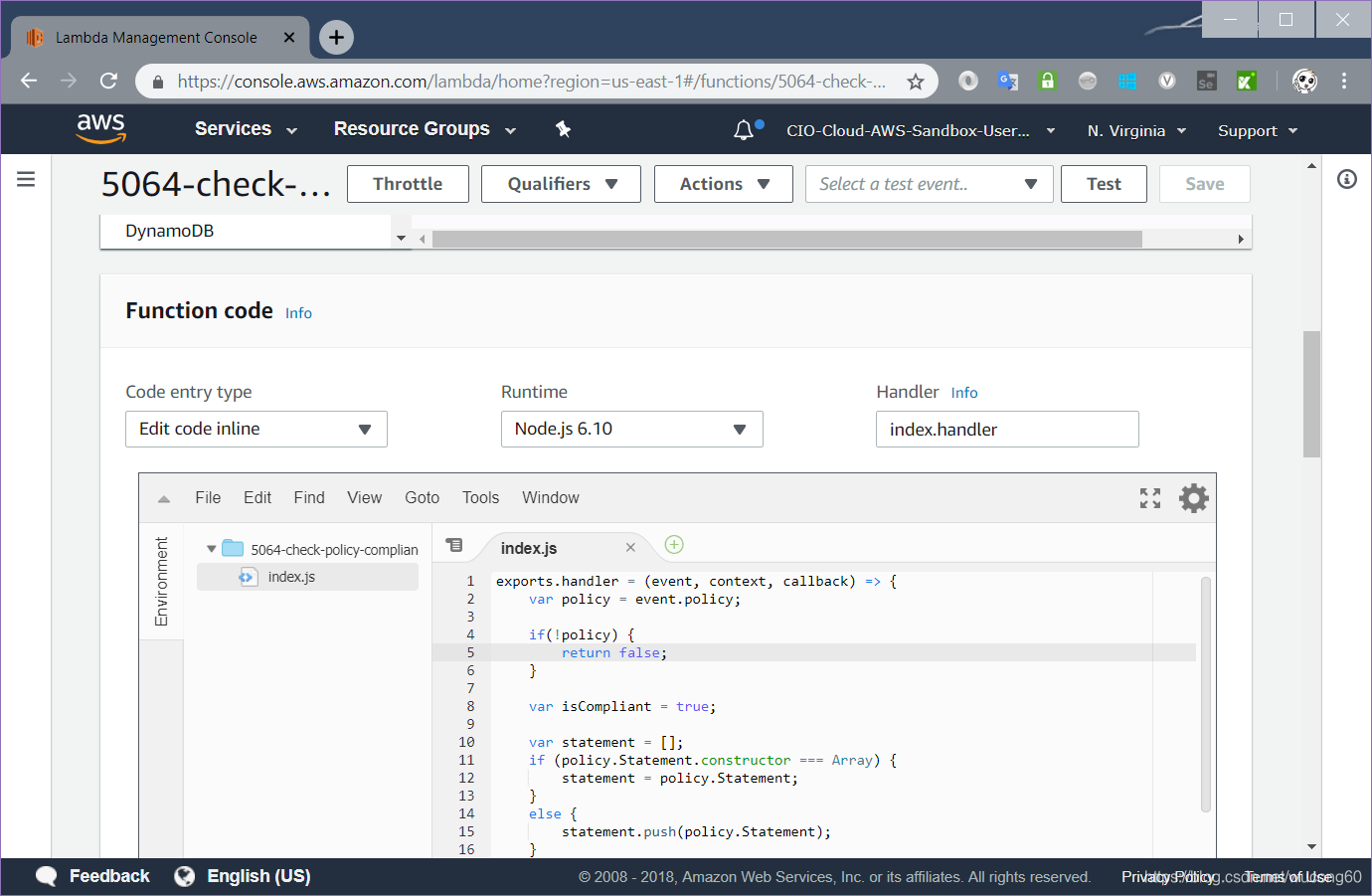The width and height of the screenshot is (1372, 896).
Task: Click the Test button
Action: tap(1104, 184)
